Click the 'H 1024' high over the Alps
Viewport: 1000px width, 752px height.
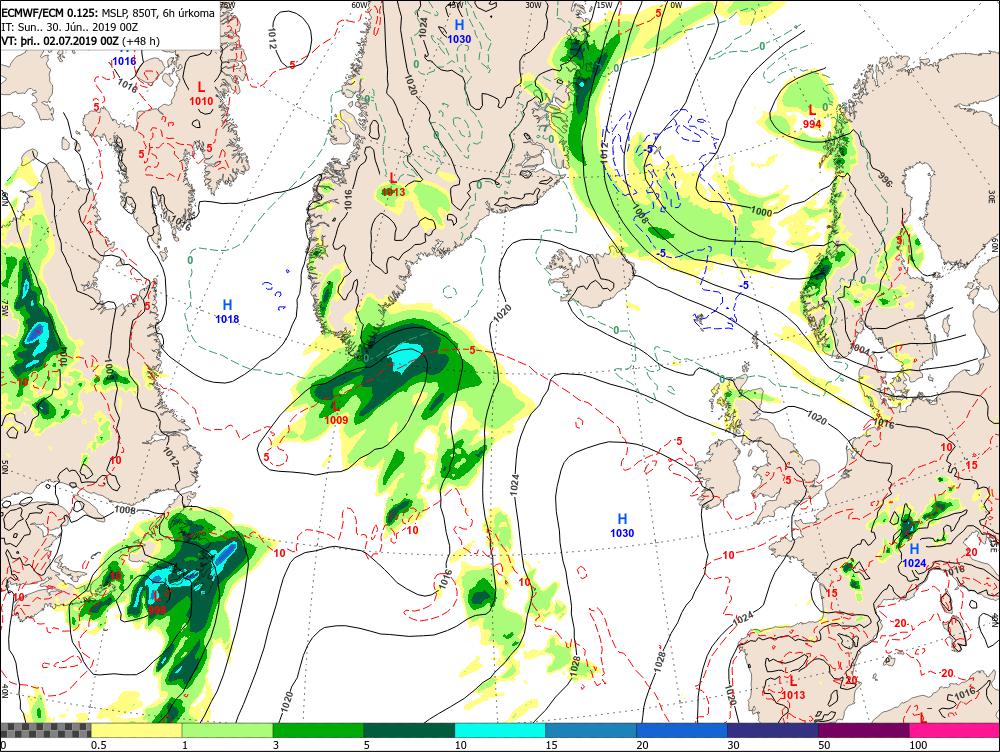coord(914,556)
